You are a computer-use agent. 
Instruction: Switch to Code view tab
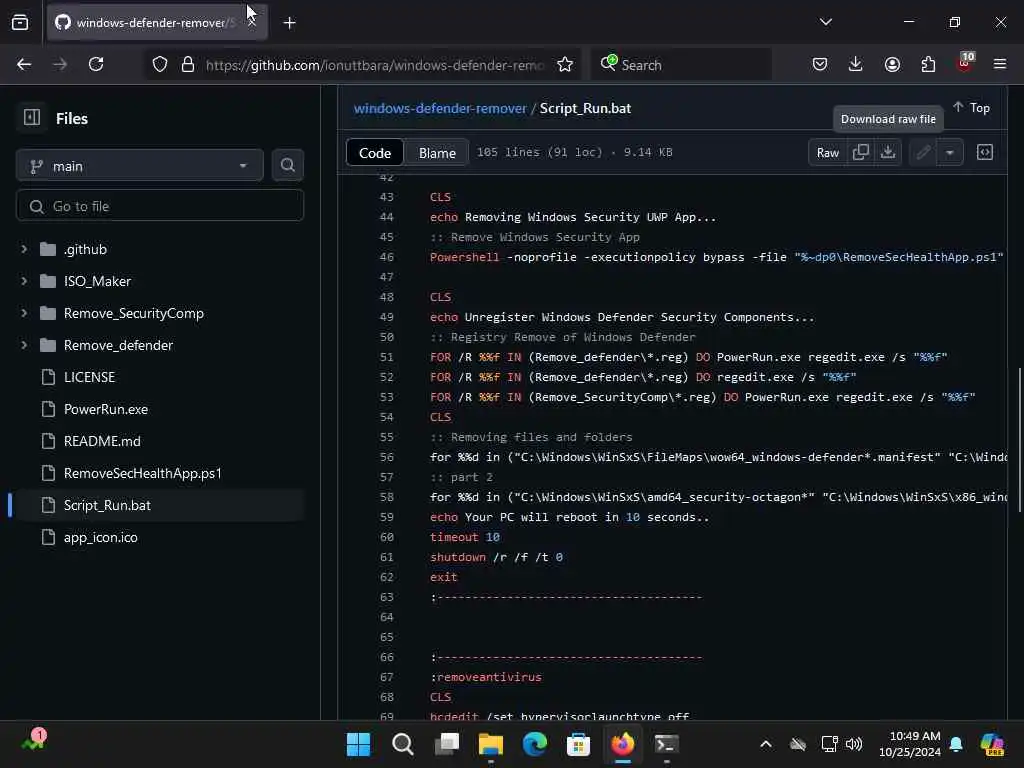pyautogui.click(x=375, y=153)
